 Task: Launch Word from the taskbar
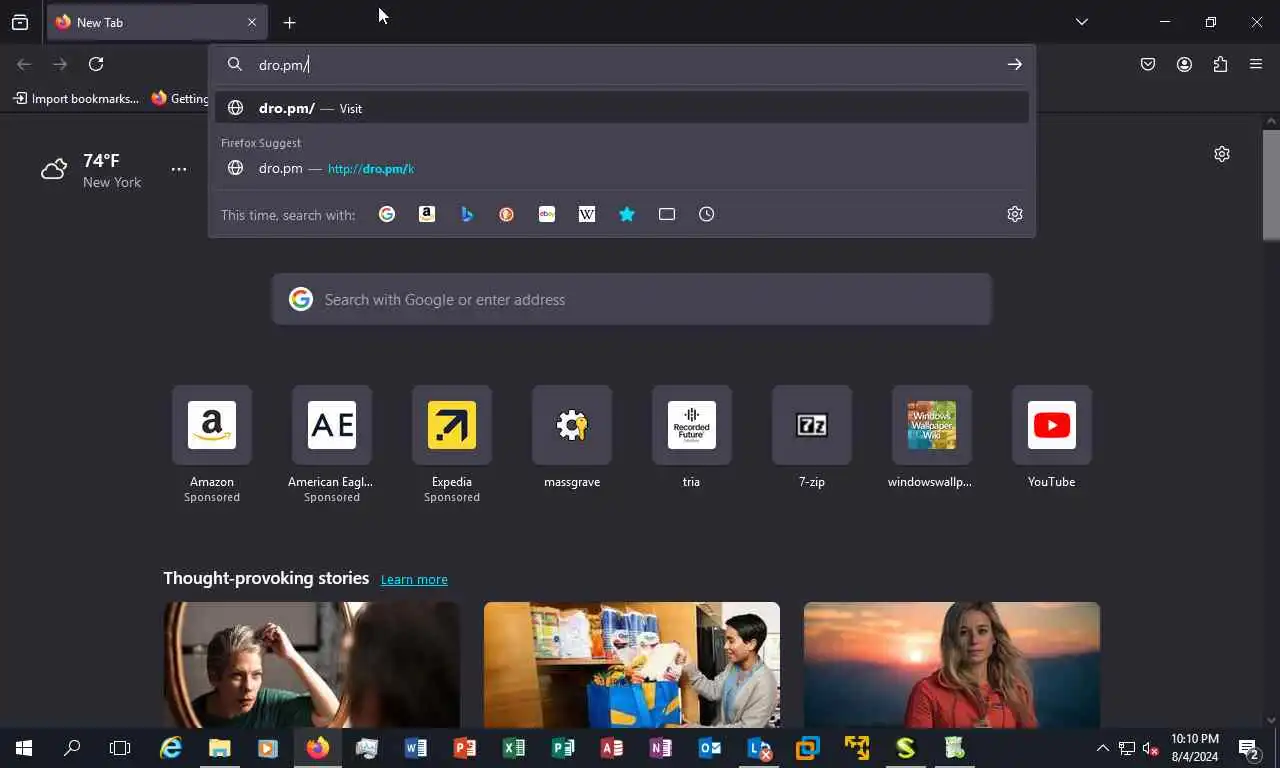click(x=416, y=748)
